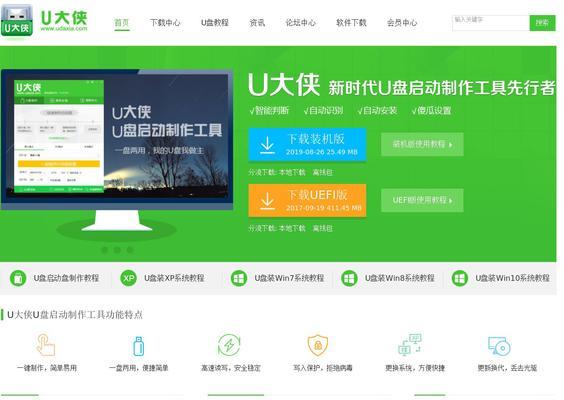Viewport: 564px width, 400px height.
Task: Open the 下载中心 menu item
Action: coord(165,23)
